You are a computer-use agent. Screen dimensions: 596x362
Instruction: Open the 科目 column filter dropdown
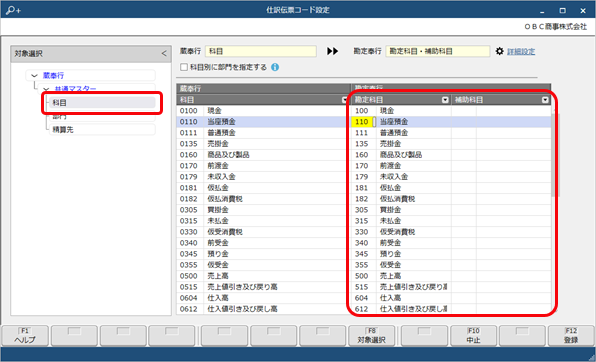coord(345,100)
